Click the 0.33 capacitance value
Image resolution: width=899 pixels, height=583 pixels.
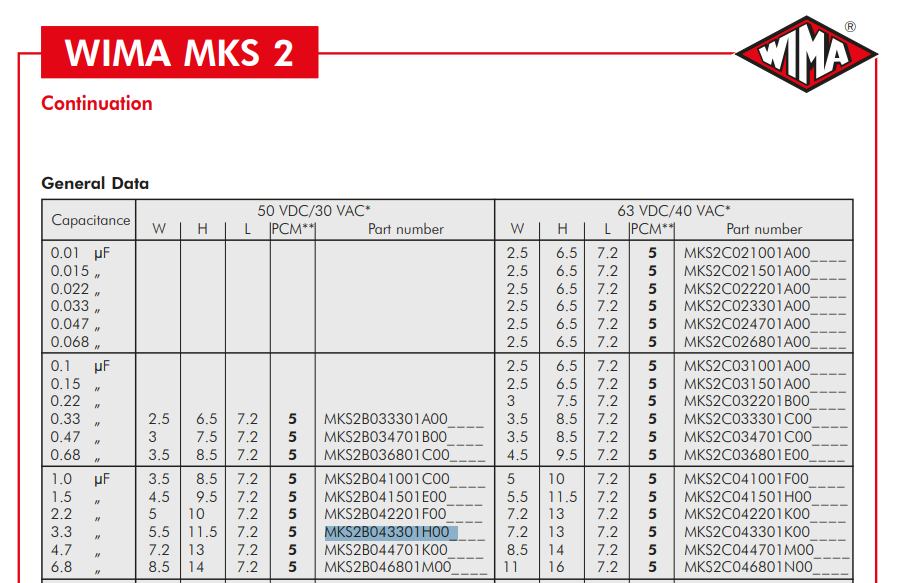click(65, 419)
